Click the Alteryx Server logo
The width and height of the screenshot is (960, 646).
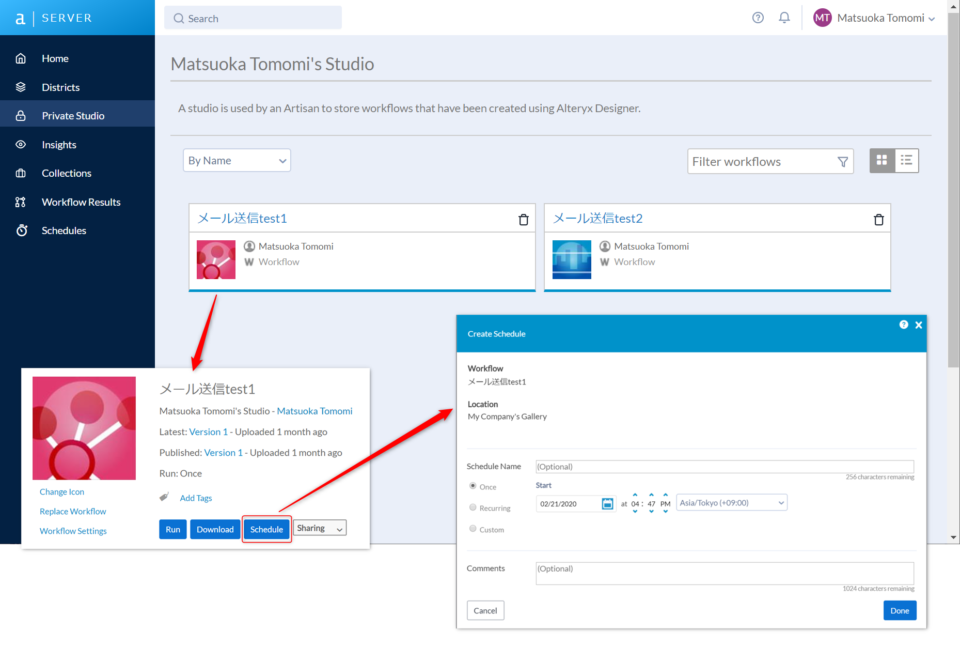click(x=53, y=18)
